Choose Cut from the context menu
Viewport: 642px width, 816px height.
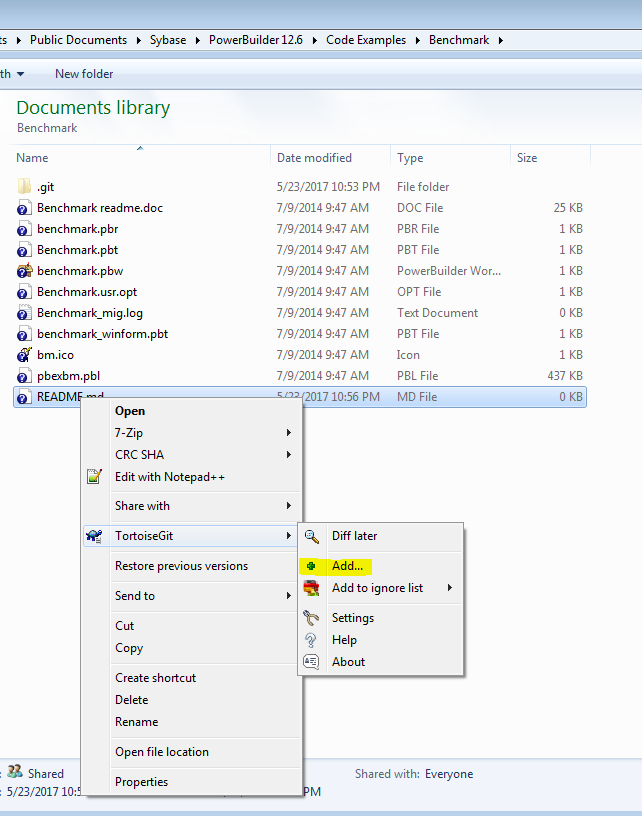(124, 626)
